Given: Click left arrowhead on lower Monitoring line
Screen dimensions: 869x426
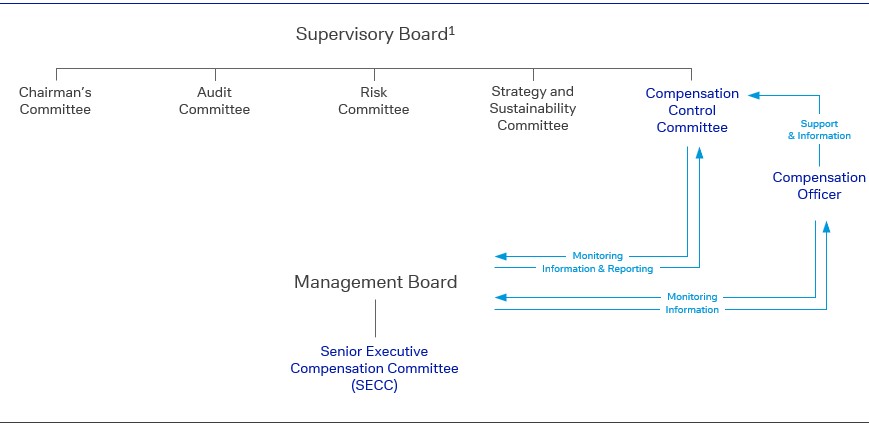Looking at the screenshot, I should (x=500, y=297).
